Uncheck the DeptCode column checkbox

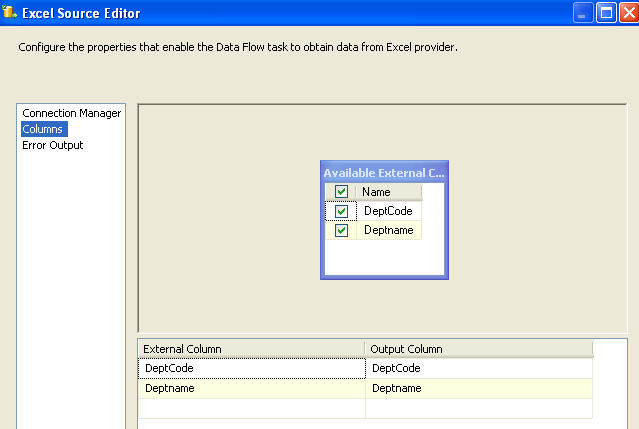pyautogui.click(x=341, y=211)
